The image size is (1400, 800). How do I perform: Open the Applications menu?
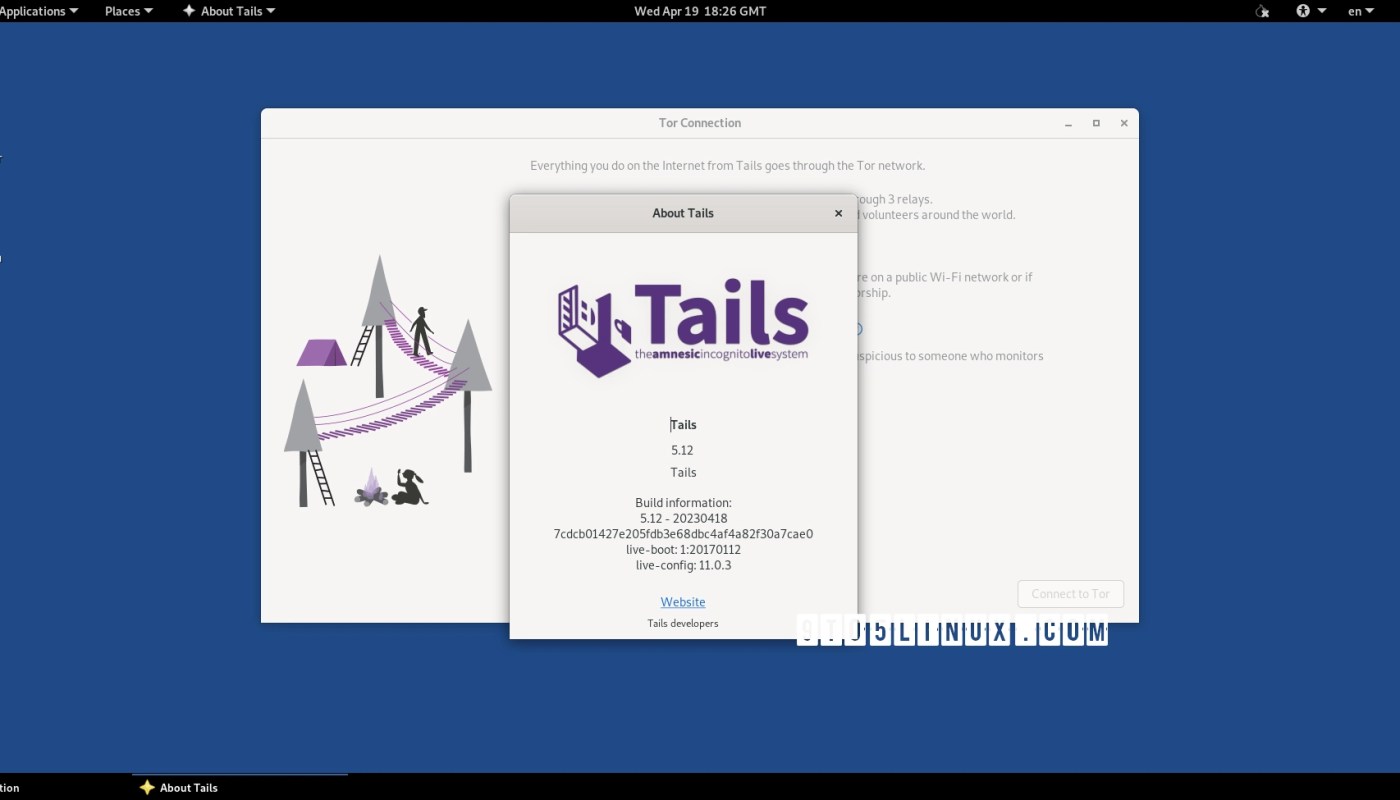tap(39, 11)
